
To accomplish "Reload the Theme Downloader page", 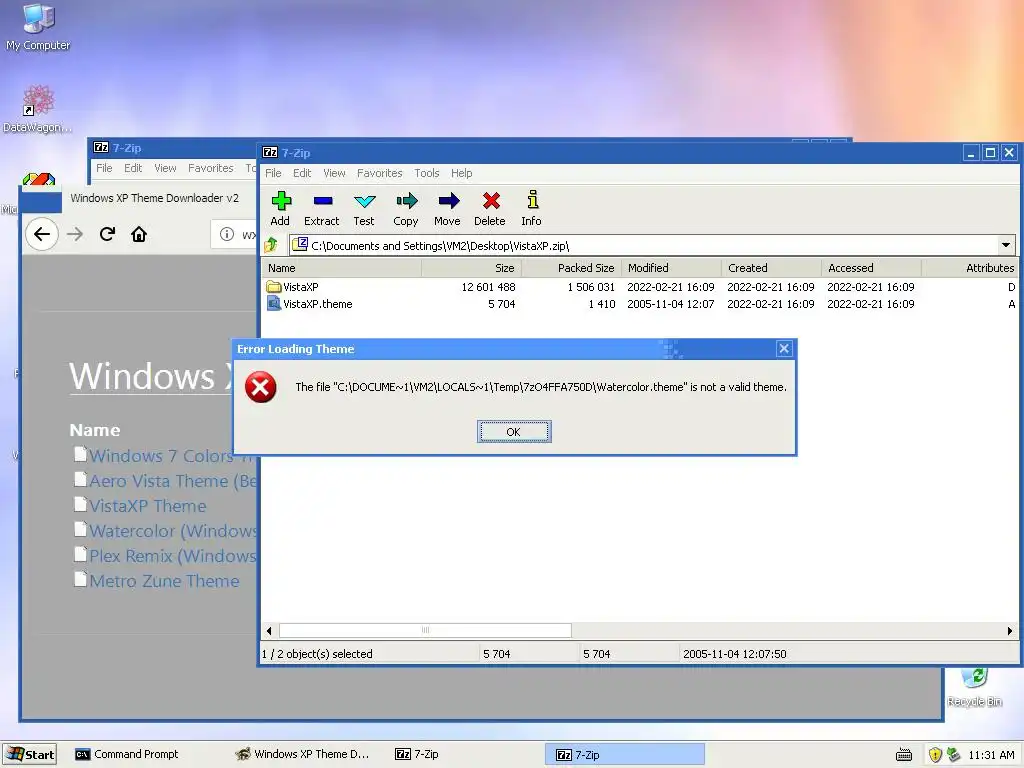I will (x=107, y=234).
